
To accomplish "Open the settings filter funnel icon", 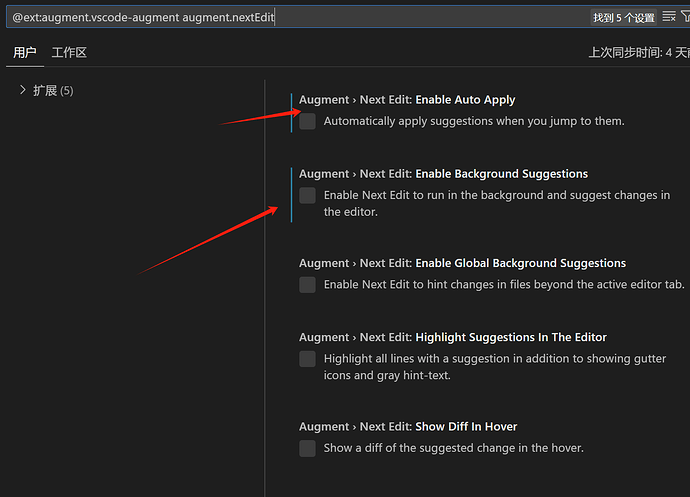I will point(686,17).
